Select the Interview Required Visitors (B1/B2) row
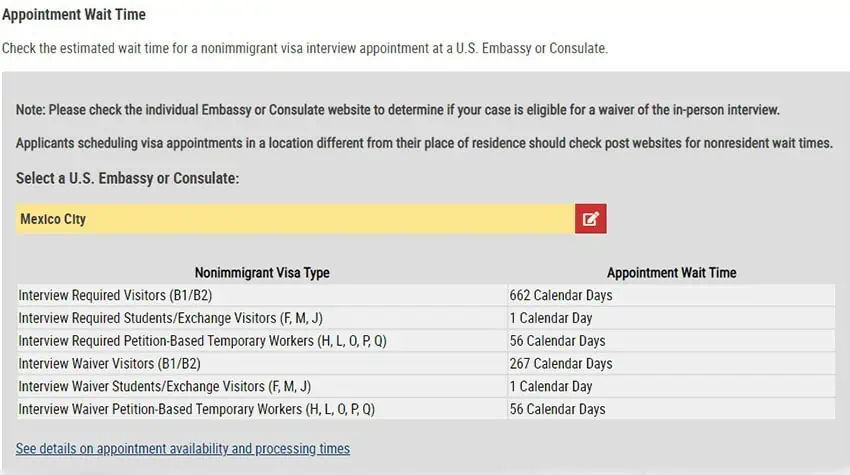The height and width of the screenshot is (475, 850). coord(426,296)
